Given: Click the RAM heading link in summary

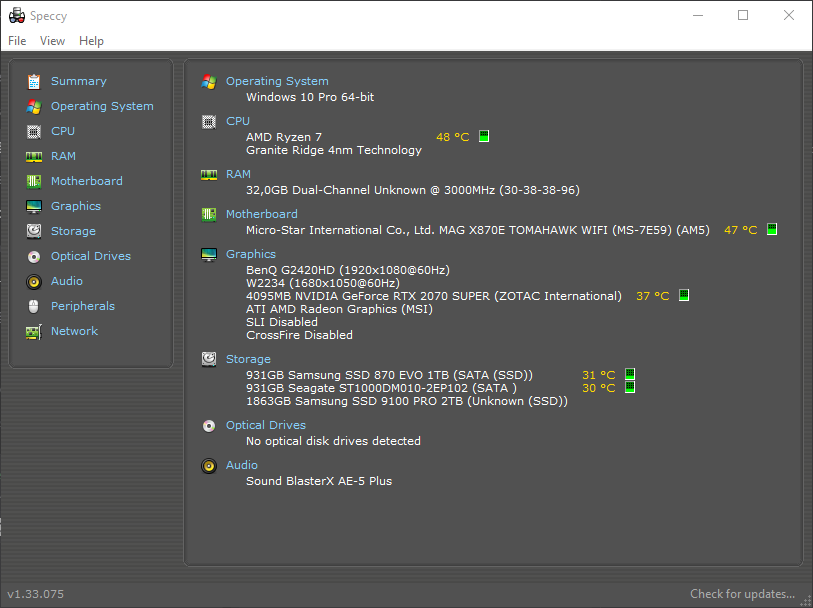Looking at the screenshot, I should pos(239,175).
